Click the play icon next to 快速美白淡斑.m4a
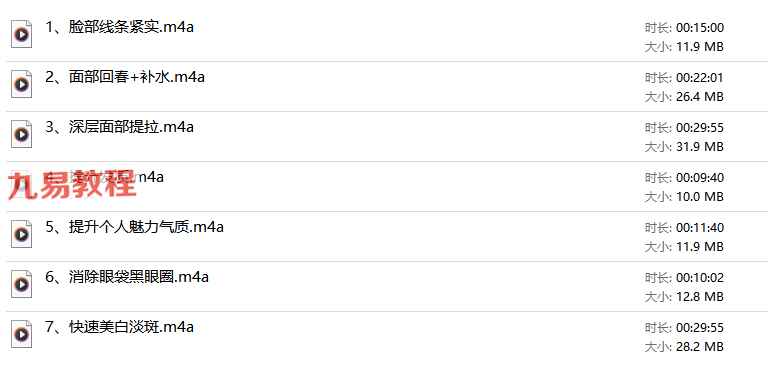The height and width of the screenshot is (368, 768). [x=22, y=334]
